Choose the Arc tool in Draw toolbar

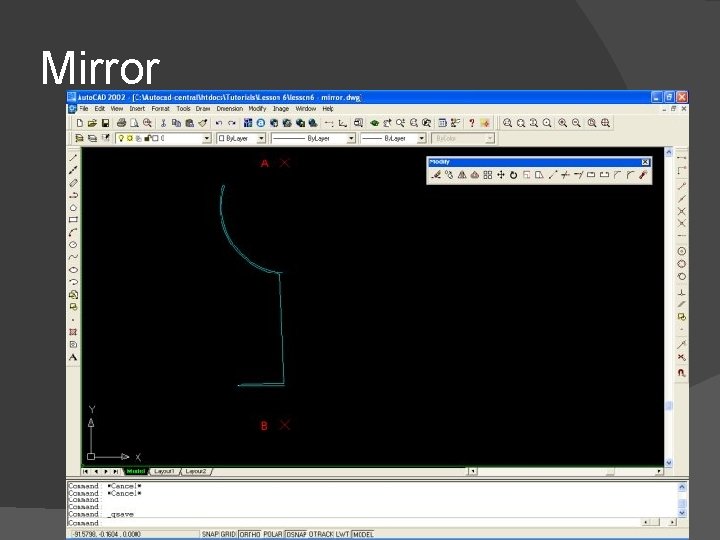point(73,232)
